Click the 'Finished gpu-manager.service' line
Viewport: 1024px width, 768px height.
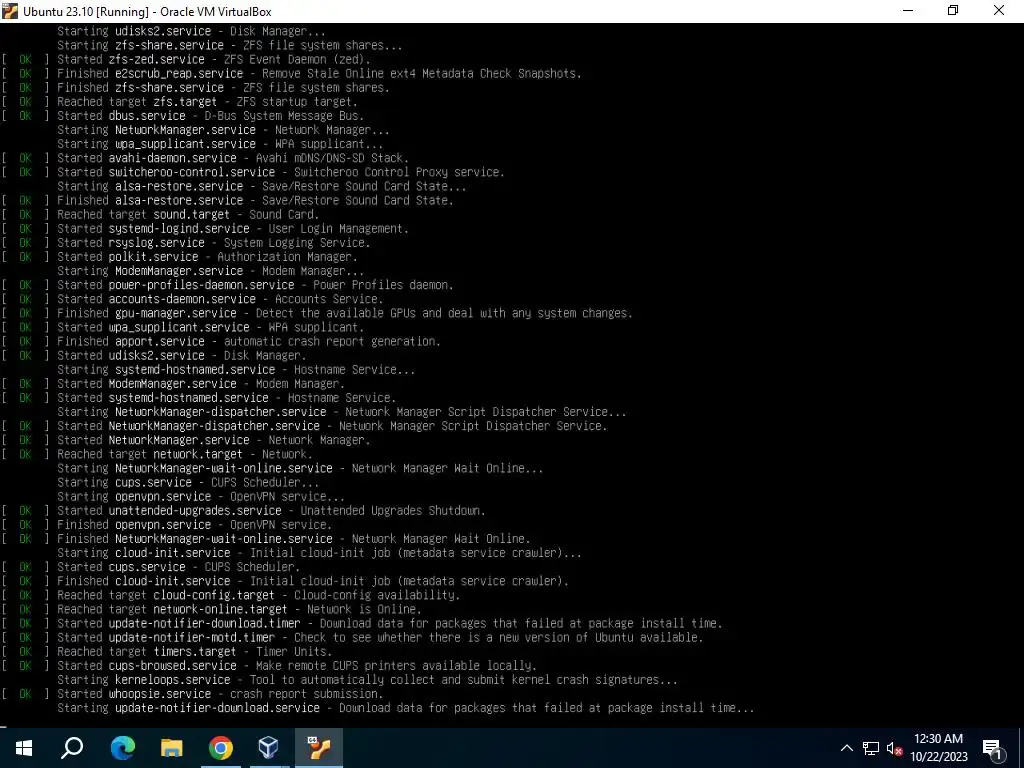pyautogui.click(x=317, y=313)
